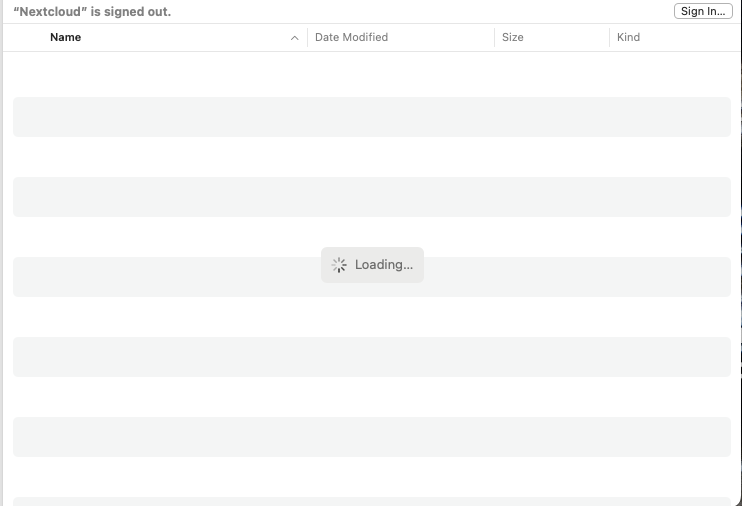Click the Sign In... button
This screenshot has height=506, width=742.
(x=703, y=11)
